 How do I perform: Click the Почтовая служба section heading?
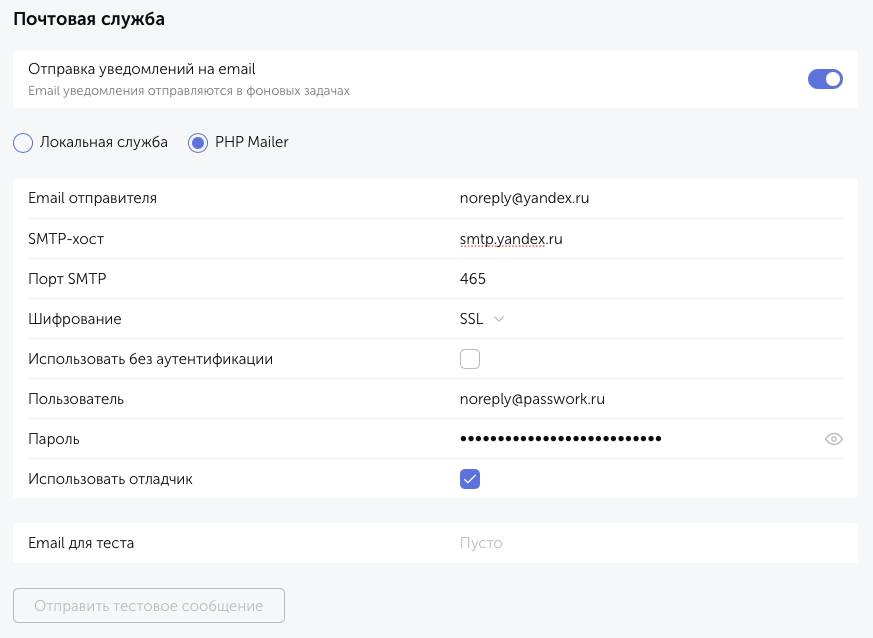pos(89,19)
